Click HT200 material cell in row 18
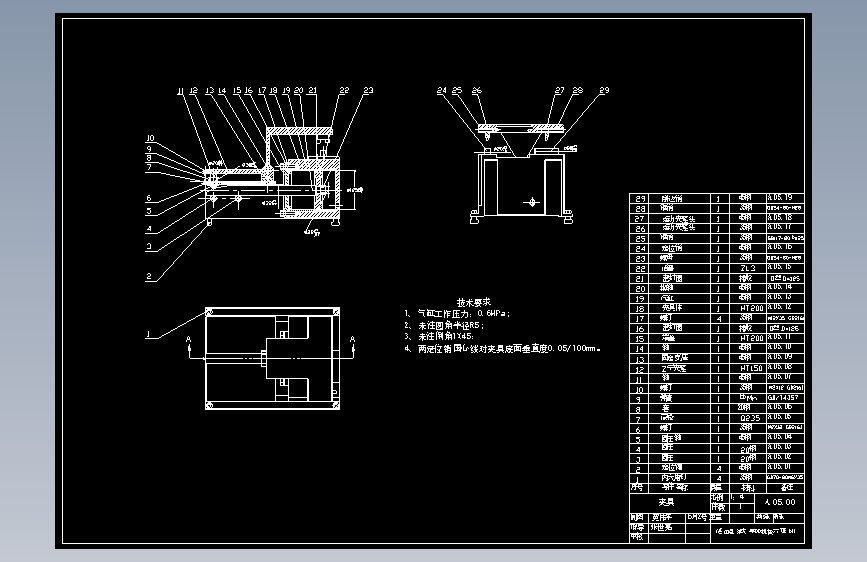The height and width of the screenshot is (562, 867). point(748,308)
